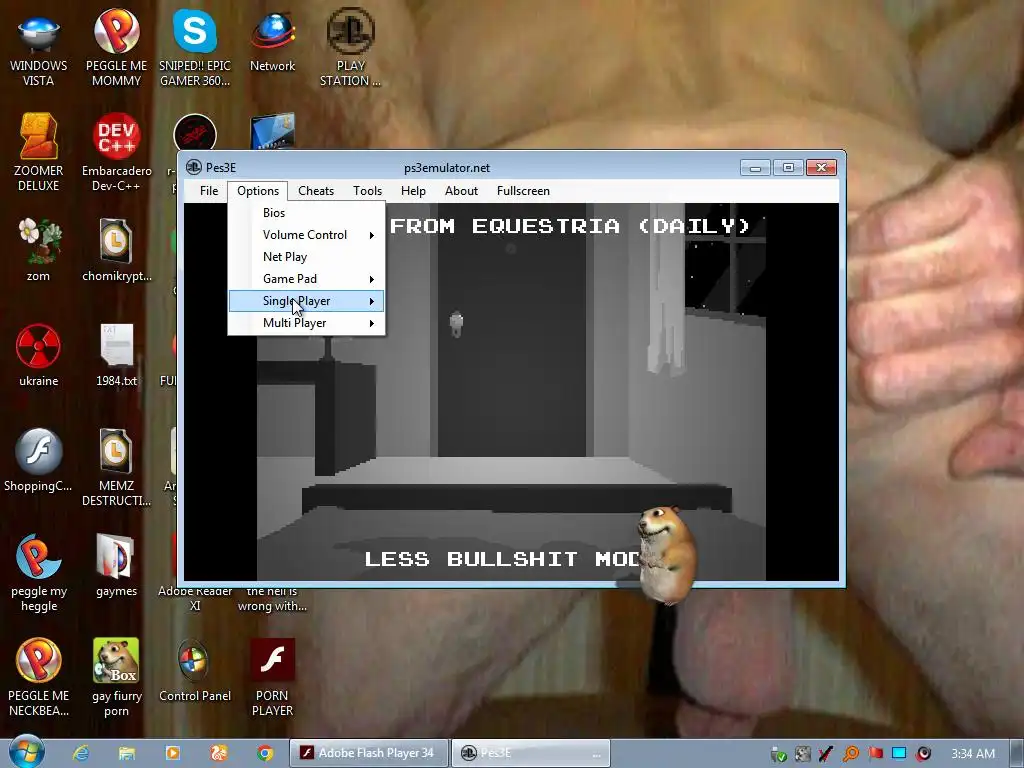Maximize the Pes3E window
The height and width of the screenshot is (768, 1024).
(x=788, y=168)
